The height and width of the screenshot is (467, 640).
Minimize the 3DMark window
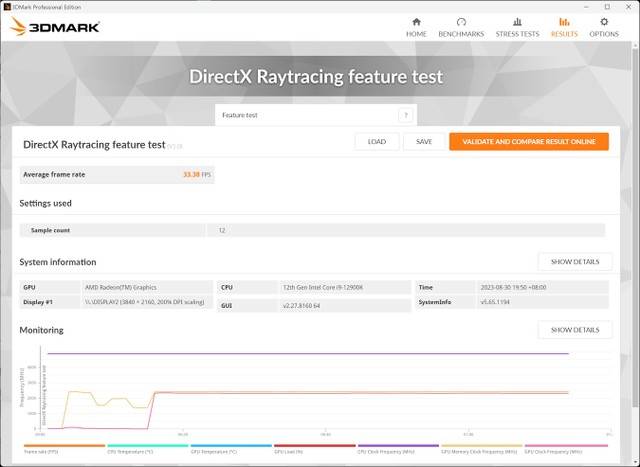click(x=587, y=7)
